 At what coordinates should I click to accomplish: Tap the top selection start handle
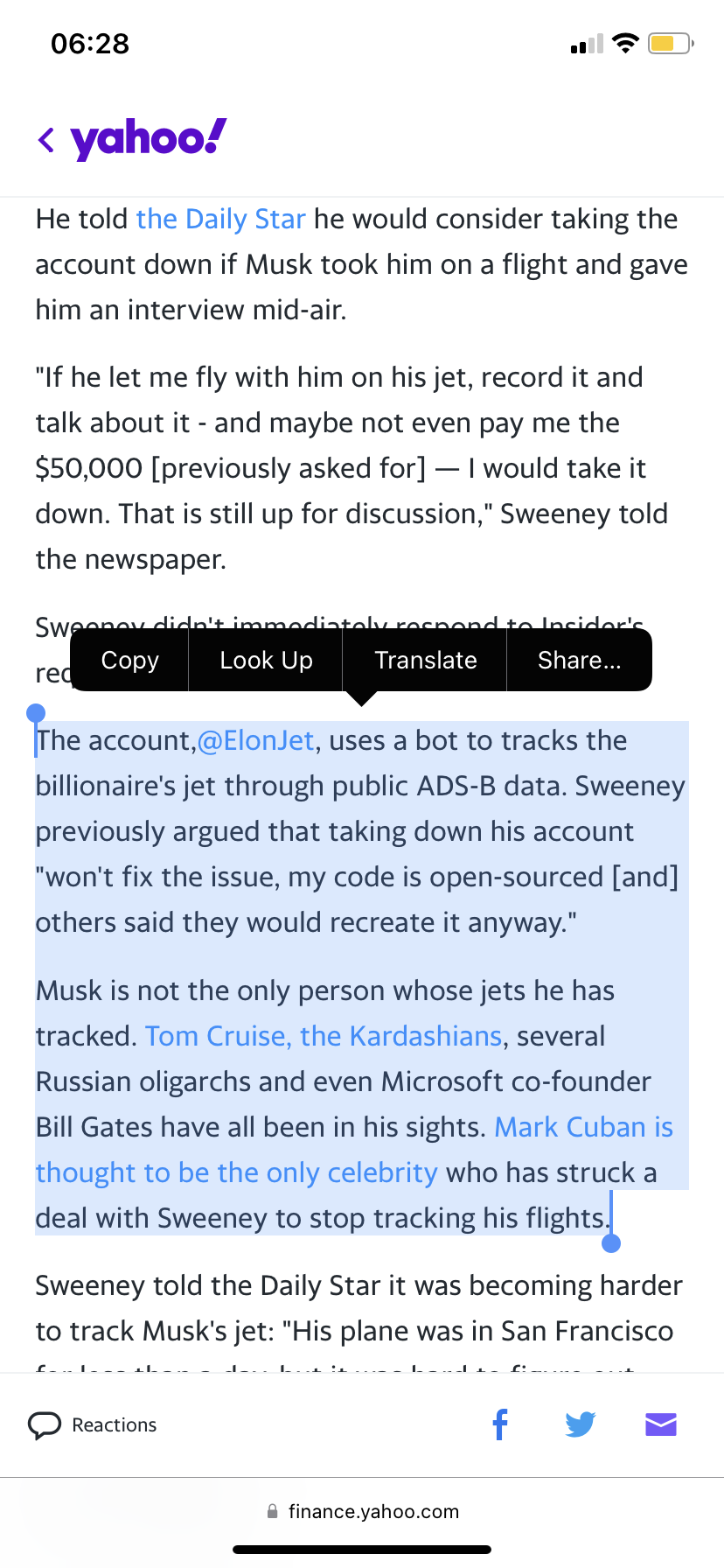coord(36,713)
